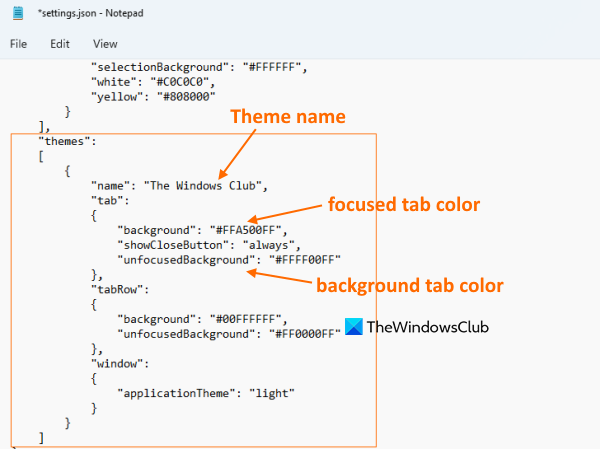This screenshot has height=449, width=600.
Task: Click the "showCloseButton": "always" line
Action: point(209,245)
